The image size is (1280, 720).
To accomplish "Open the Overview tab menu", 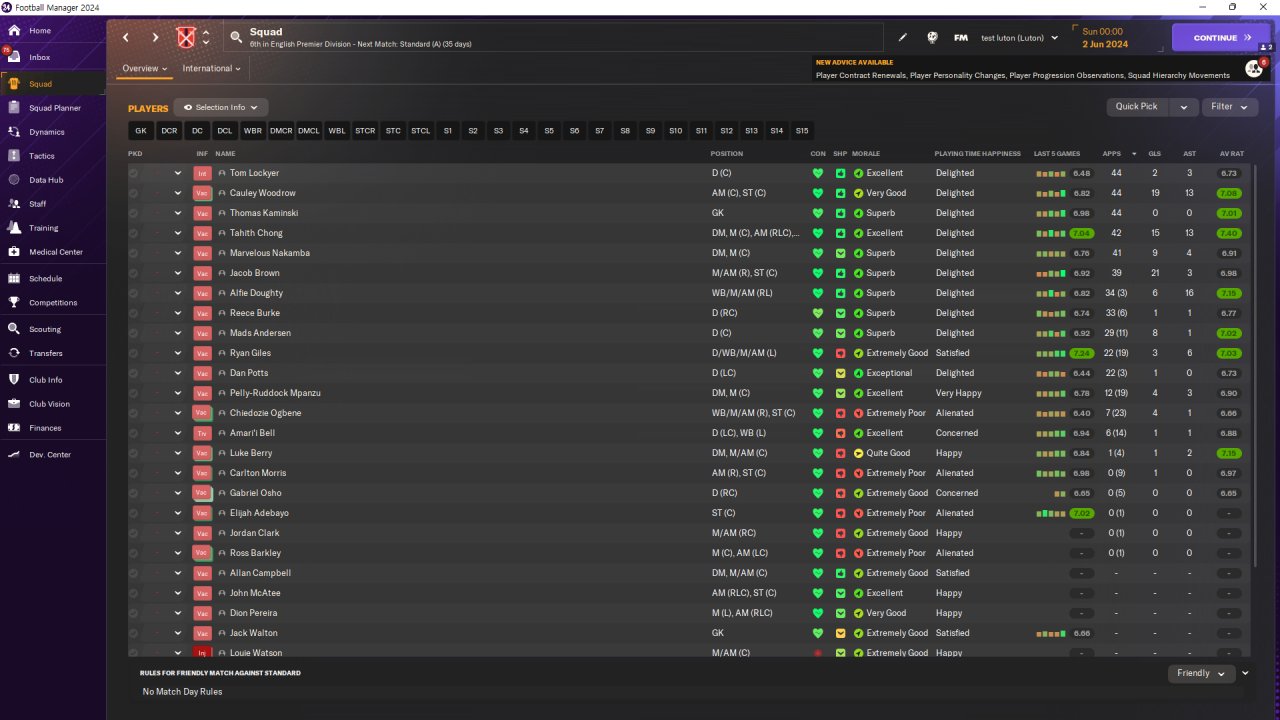I will click(x=144, y=69).
